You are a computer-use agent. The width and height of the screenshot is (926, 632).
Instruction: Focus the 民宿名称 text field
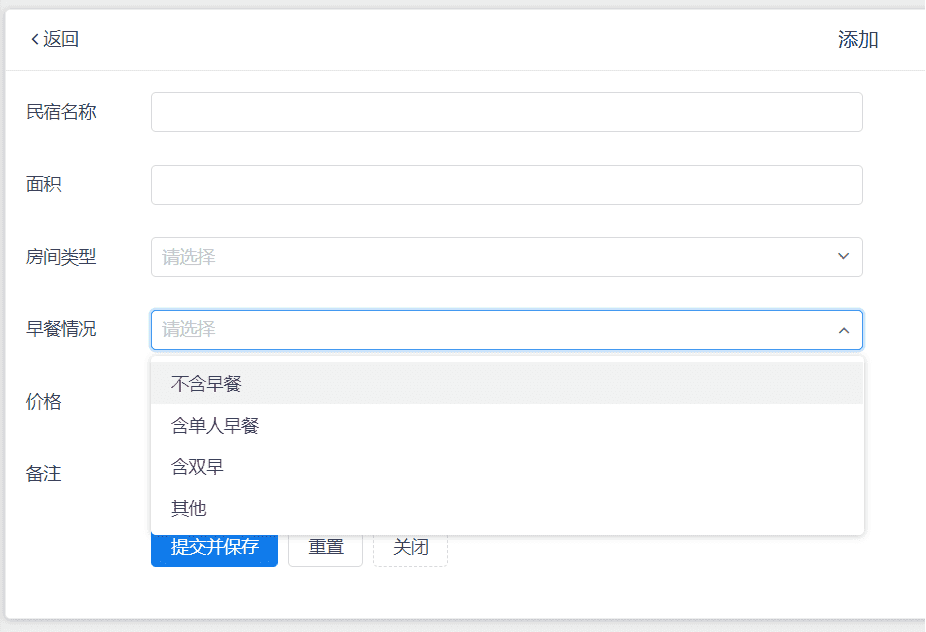tap(506, 112)
